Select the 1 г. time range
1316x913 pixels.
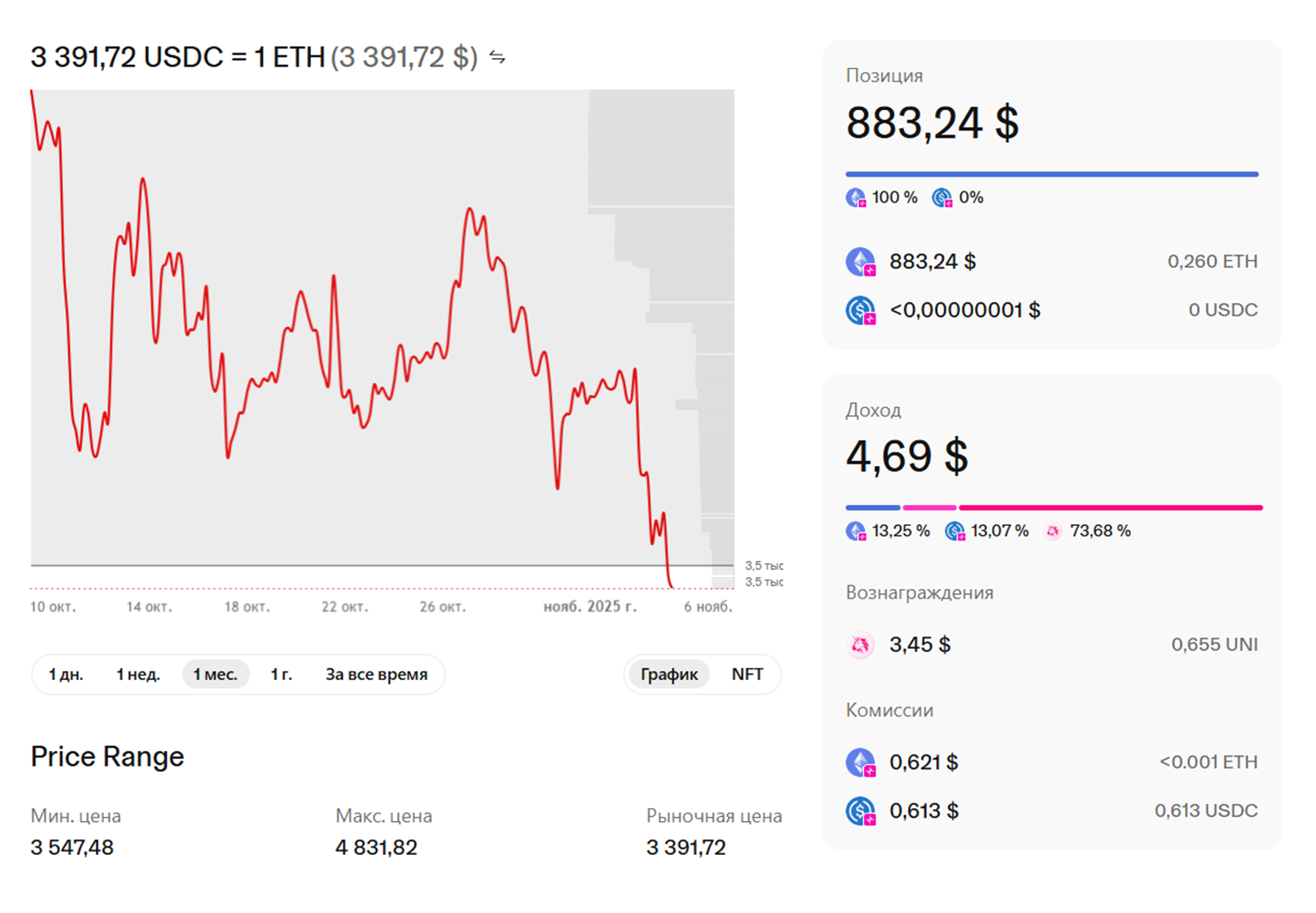[x=281, y=674]
